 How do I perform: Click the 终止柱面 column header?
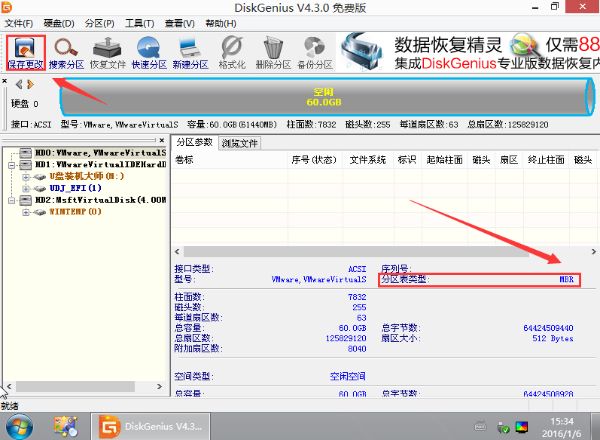[x=546, y=160]
